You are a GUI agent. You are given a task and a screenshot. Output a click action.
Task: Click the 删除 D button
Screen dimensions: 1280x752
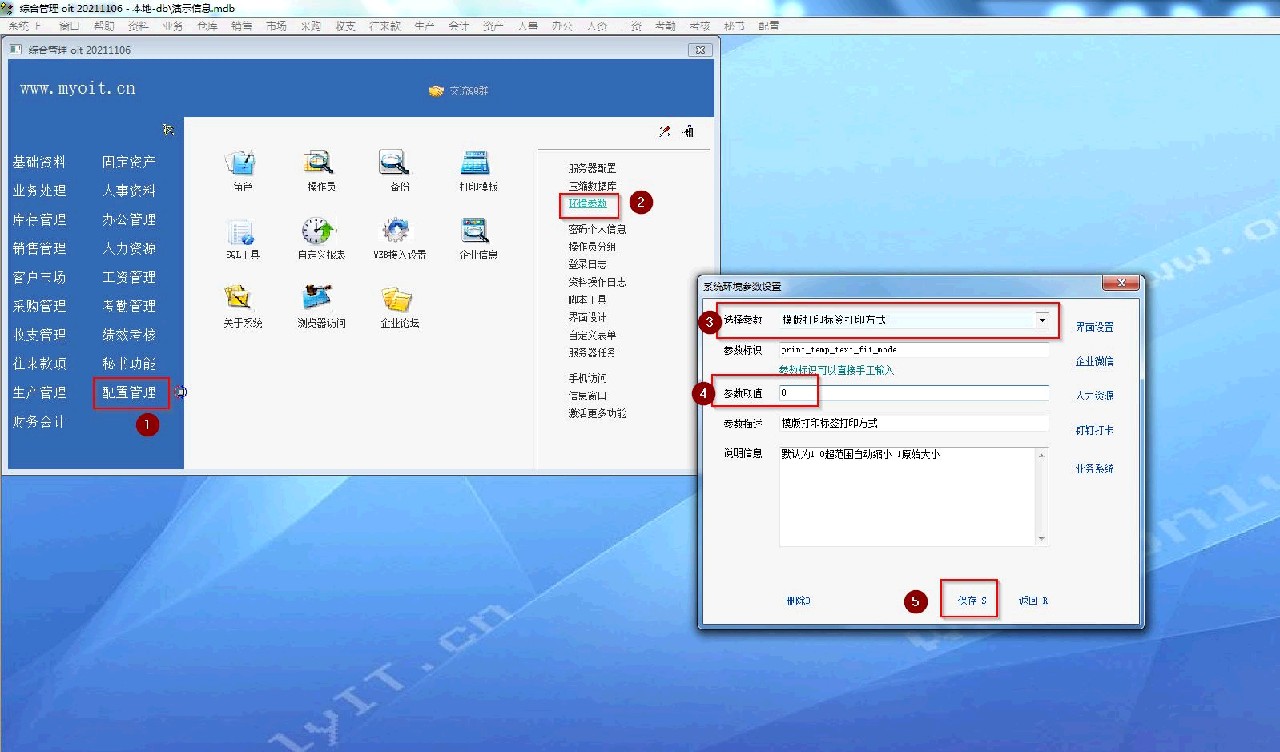tap(798, 601)
